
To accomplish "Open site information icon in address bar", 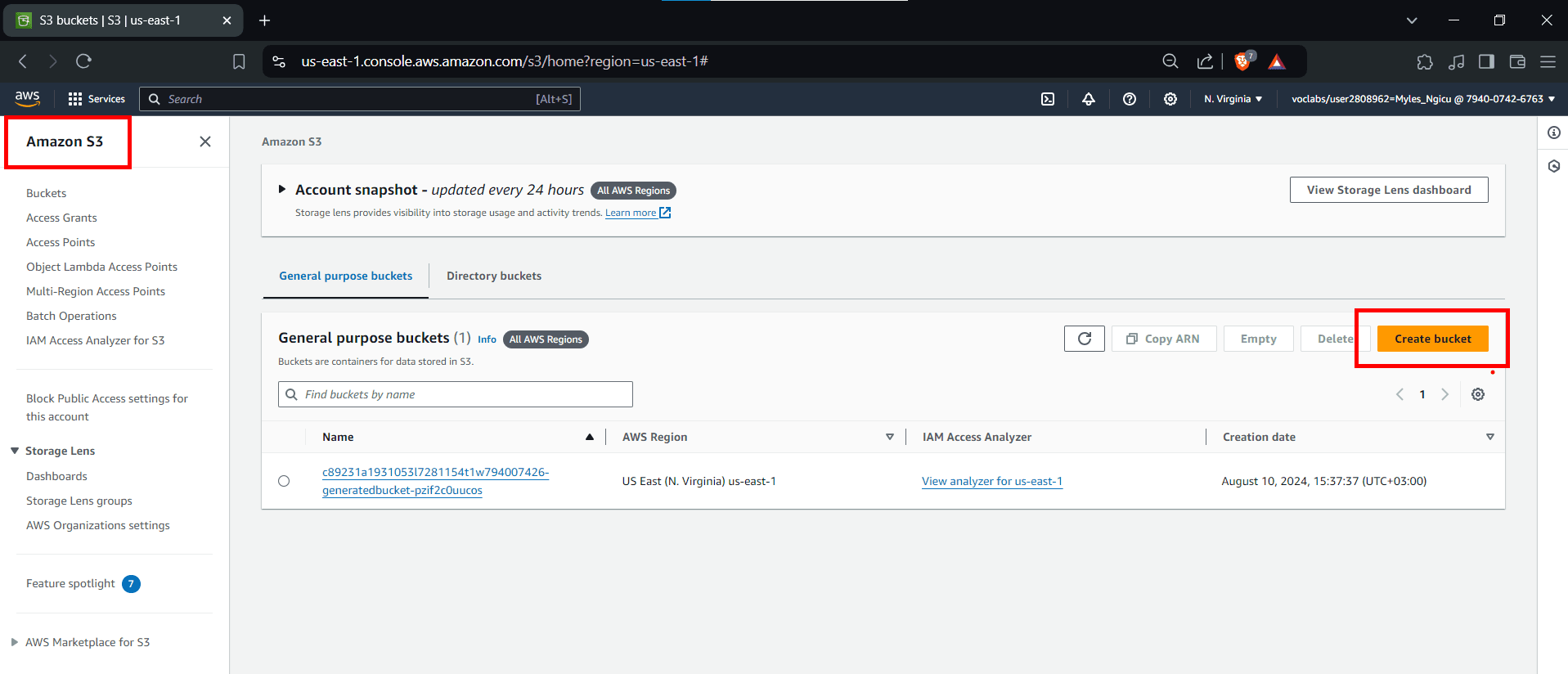I will (x=279, y=61).
